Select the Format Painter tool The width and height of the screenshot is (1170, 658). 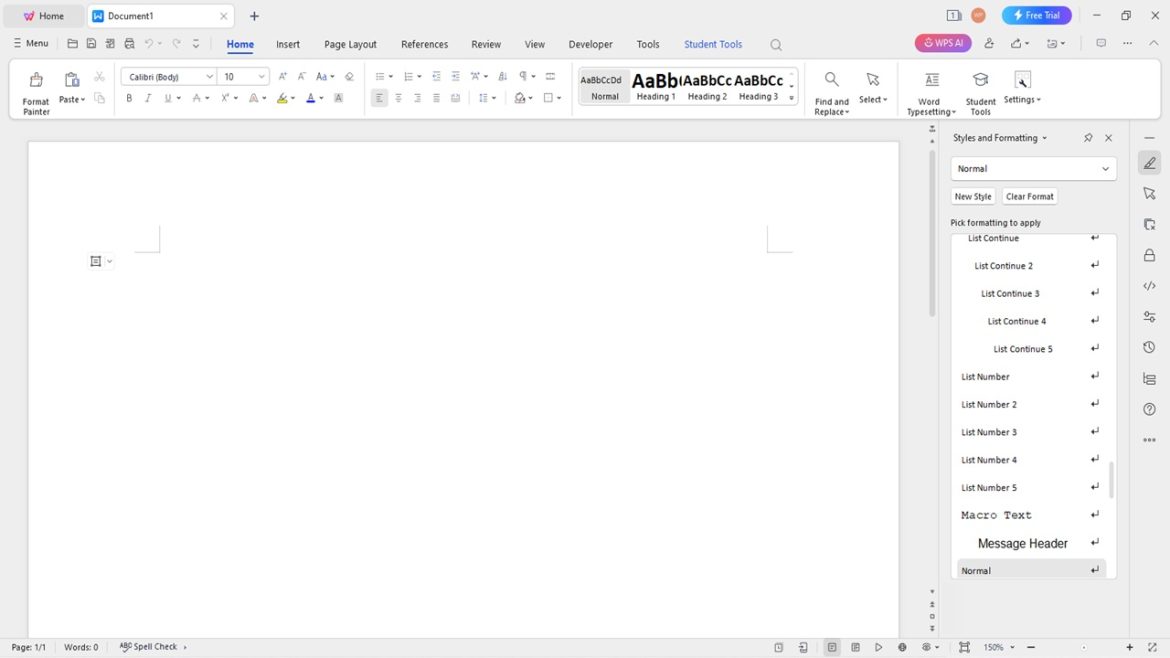35,89
